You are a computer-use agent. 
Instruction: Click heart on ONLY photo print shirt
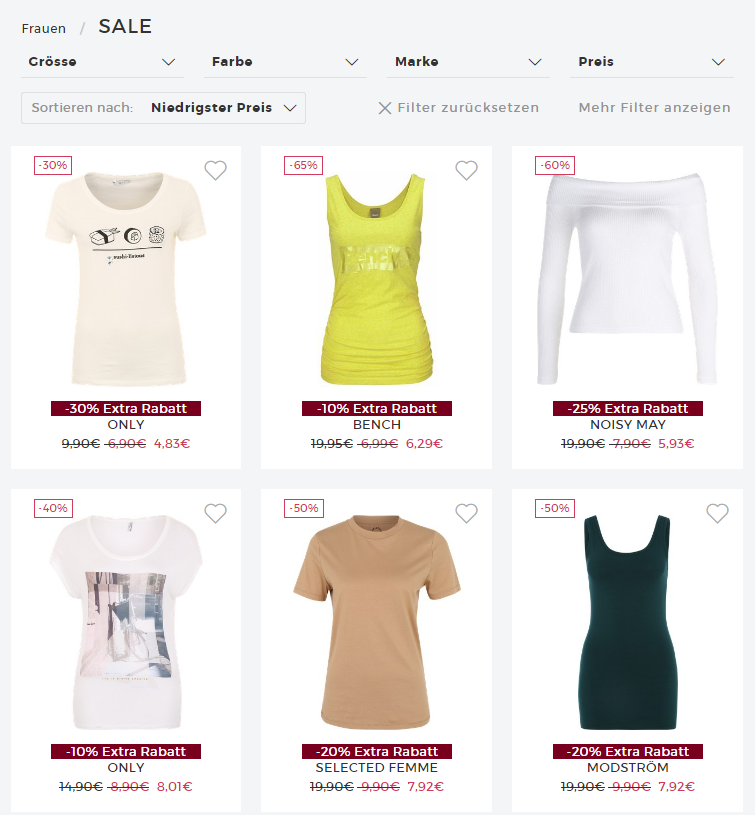[215, 513]
